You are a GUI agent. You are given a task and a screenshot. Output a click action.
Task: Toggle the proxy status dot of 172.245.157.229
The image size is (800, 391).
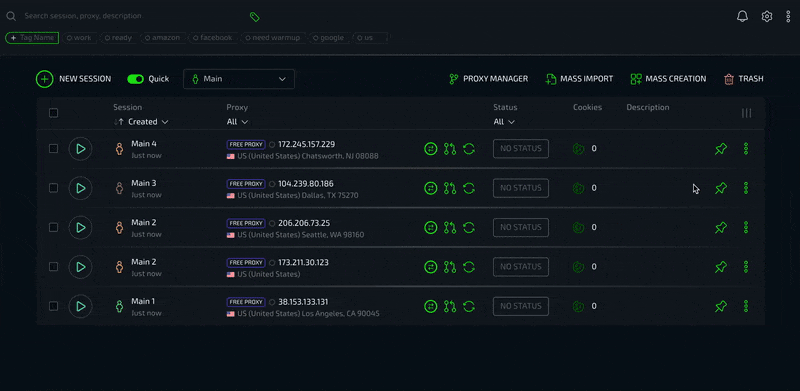[272, 144]
